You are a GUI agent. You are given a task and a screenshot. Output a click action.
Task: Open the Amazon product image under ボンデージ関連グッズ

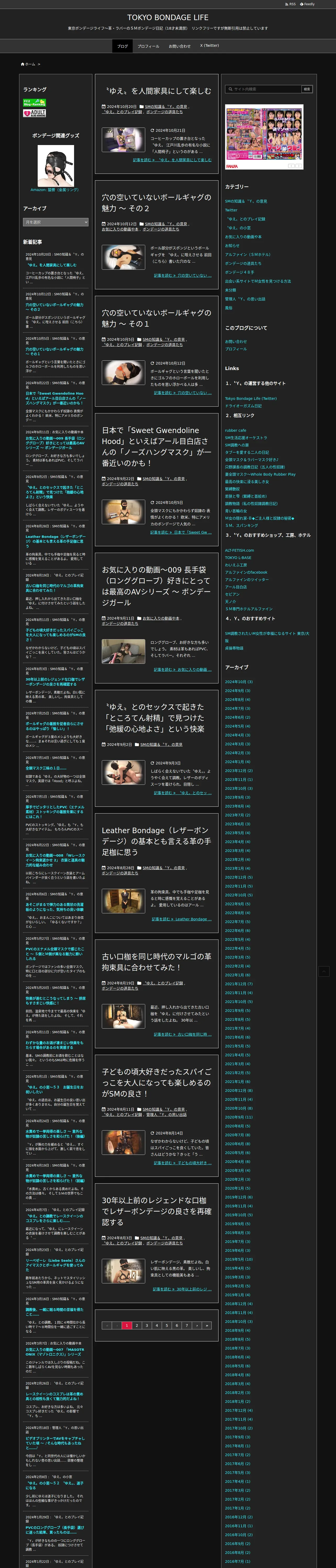[55, 166]
